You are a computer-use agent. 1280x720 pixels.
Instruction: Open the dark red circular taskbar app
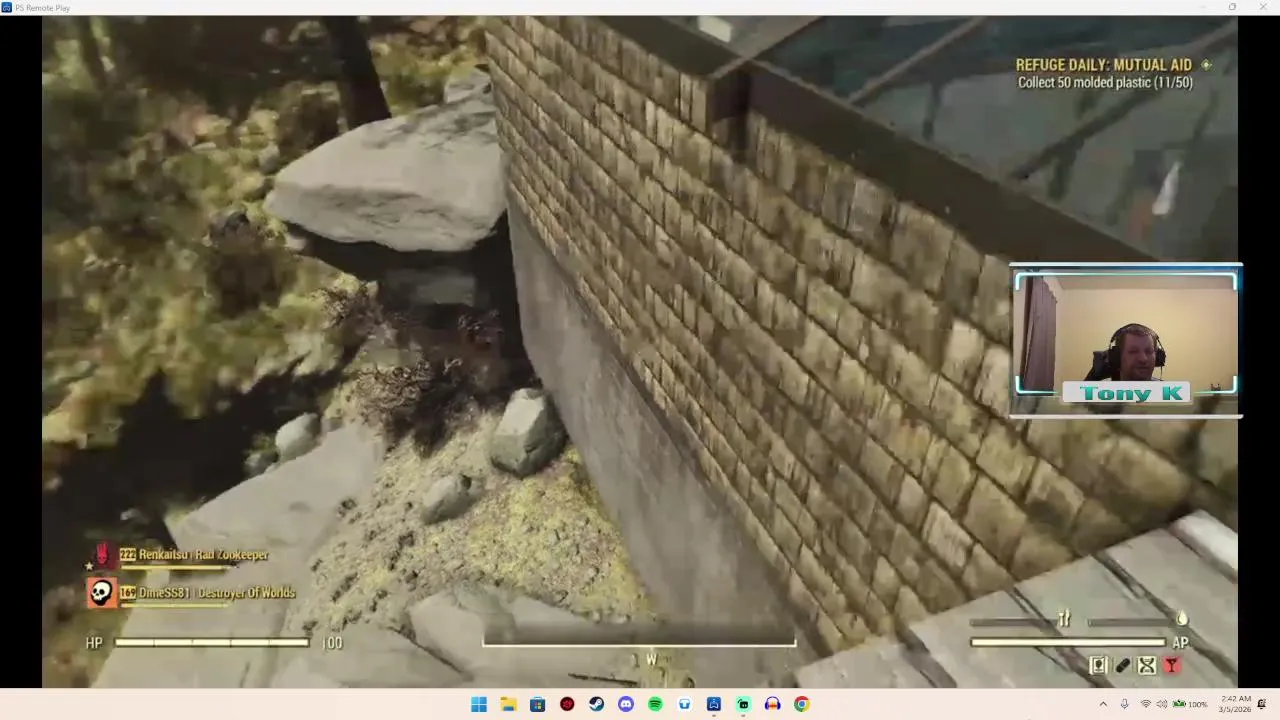point(567,704)
